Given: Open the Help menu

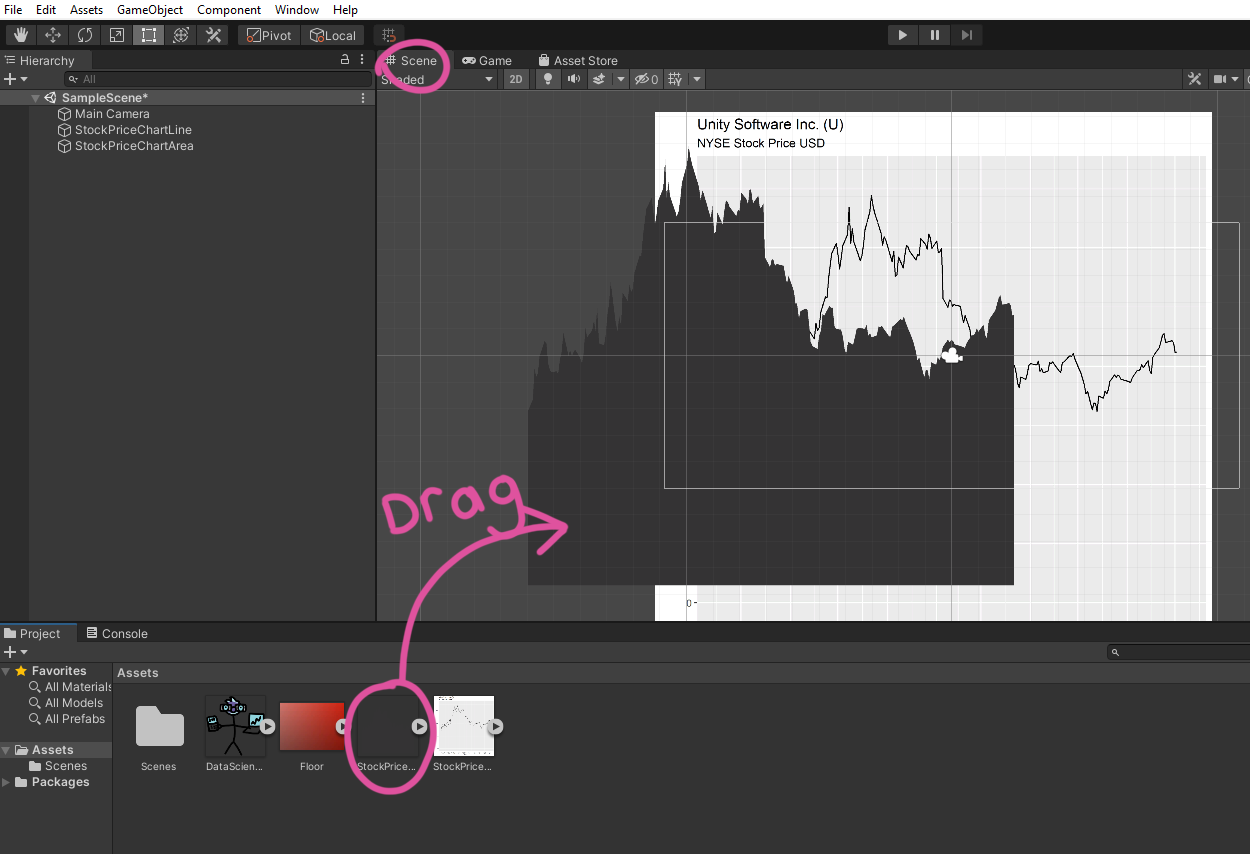Looking at the screenshot, I should [345, 9].
